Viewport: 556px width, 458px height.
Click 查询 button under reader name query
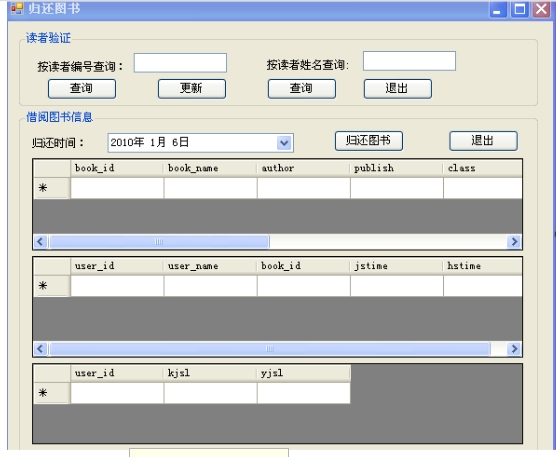302,89
